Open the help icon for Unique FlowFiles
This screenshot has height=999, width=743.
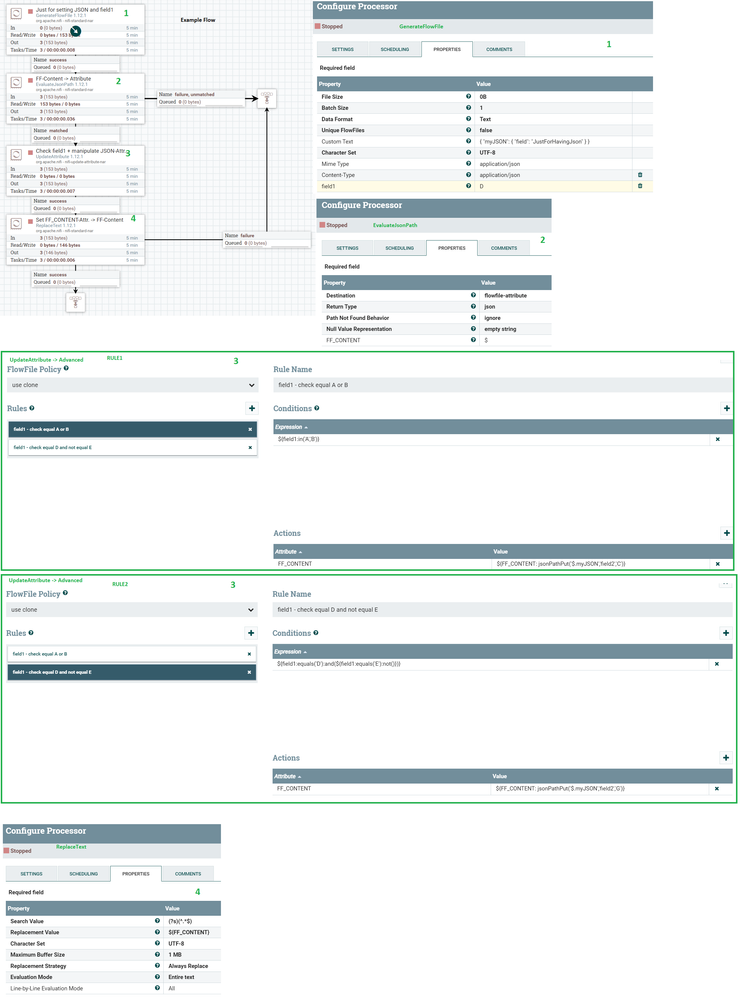click(468, 130)
